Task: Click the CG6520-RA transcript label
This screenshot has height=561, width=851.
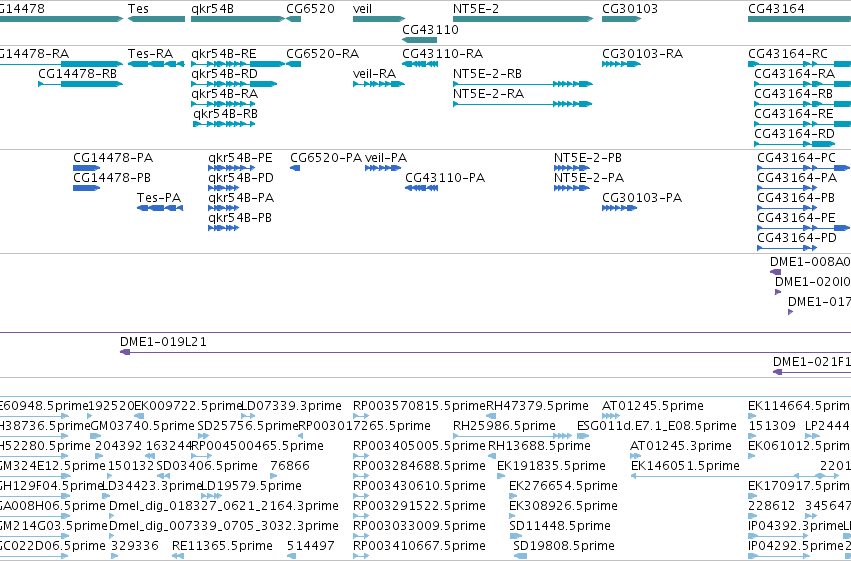Action: [322, 54]
